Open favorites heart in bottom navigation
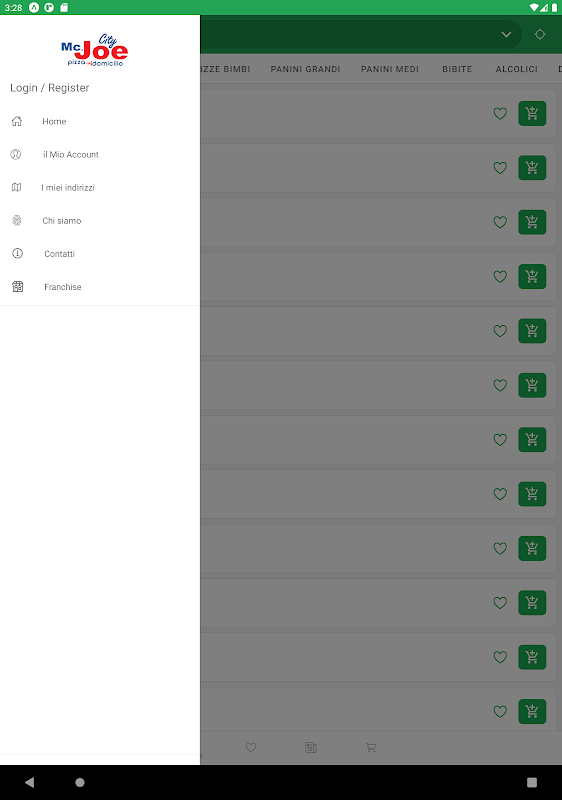Image resolution: width=562 pixels, height=800 pixels. 251,747
